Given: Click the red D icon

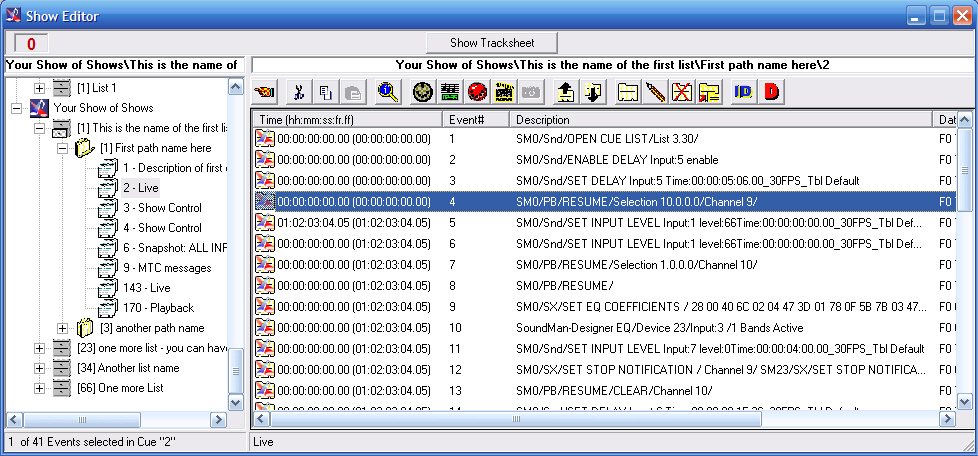Looking at the screenshot, I should pyautogui.click(x=771, y=92).
